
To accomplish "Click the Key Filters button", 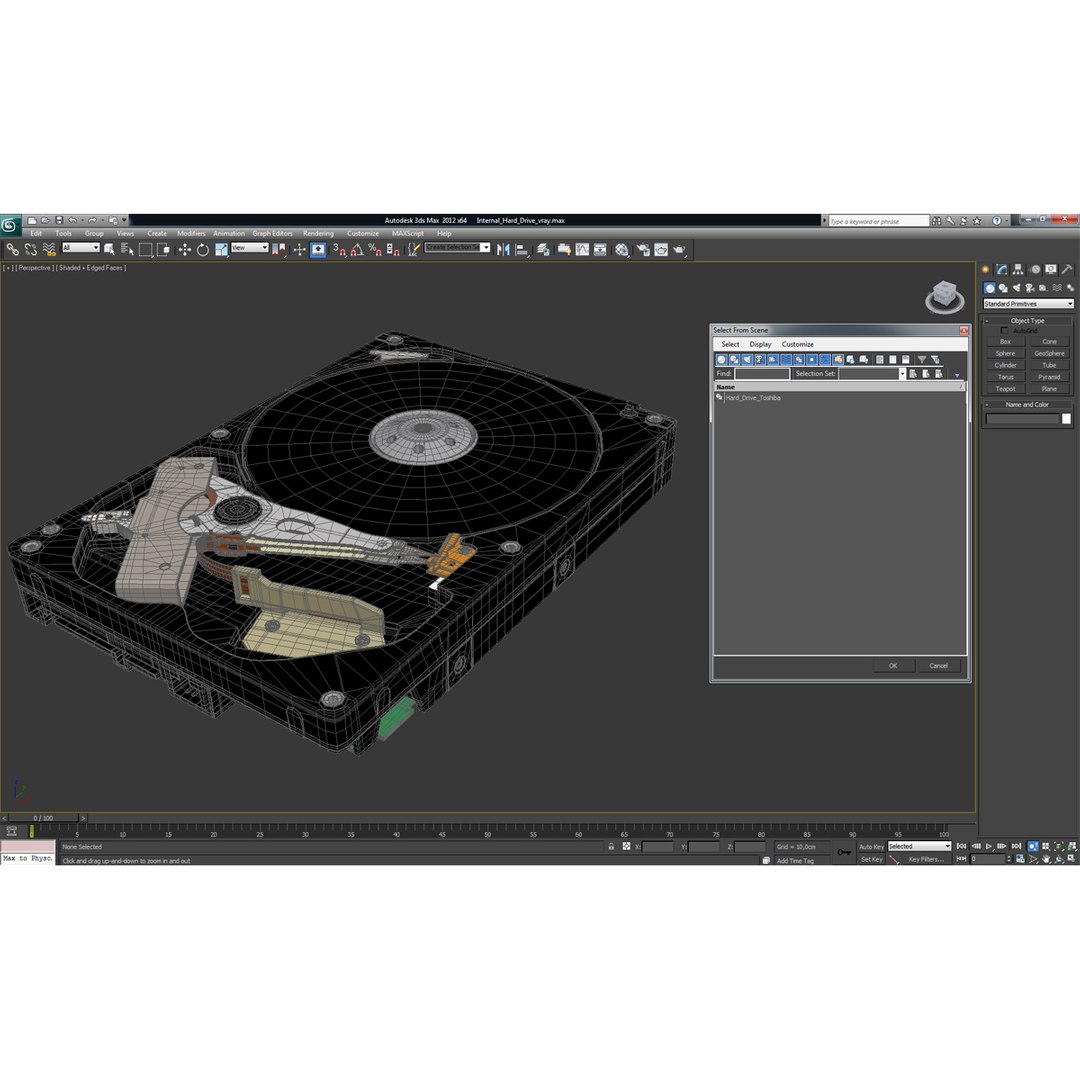I will click(926, 859).
